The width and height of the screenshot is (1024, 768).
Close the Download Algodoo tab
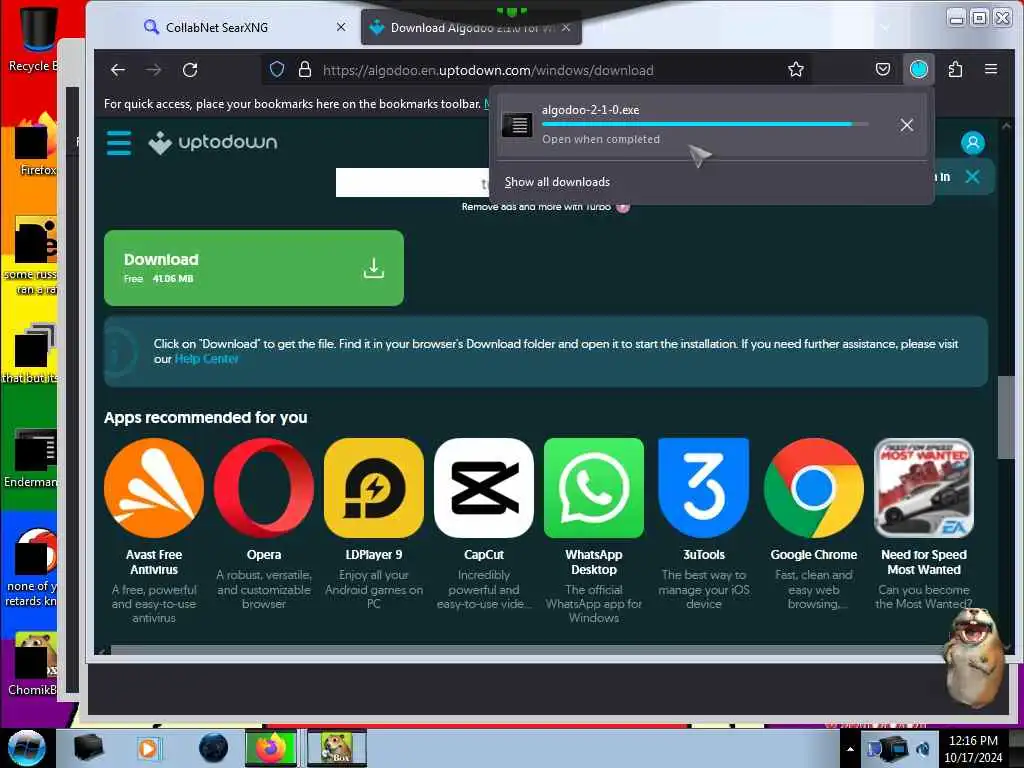pos(566,27)
